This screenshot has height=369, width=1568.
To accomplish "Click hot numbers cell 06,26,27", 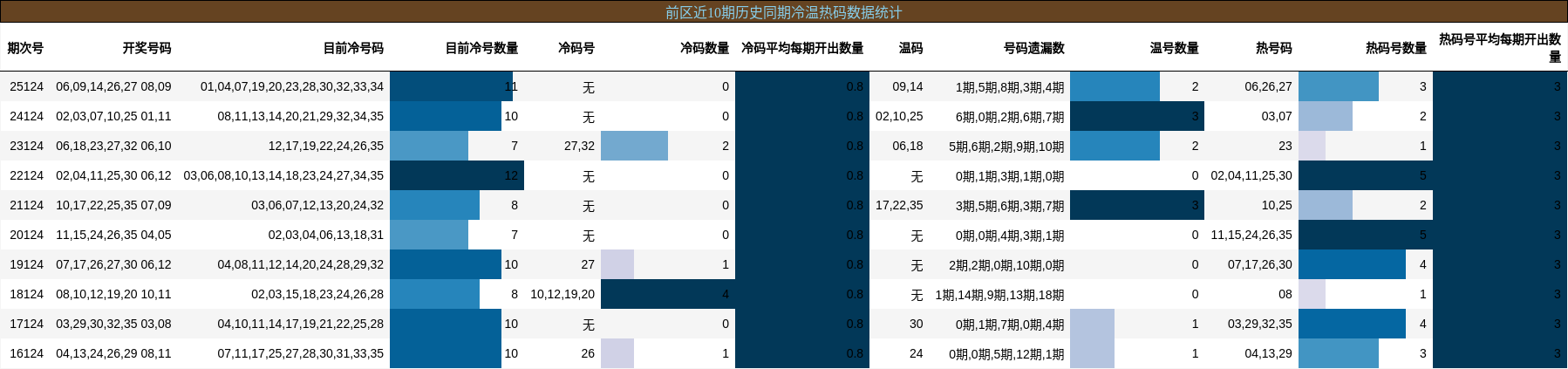I will coord(1268,86).
